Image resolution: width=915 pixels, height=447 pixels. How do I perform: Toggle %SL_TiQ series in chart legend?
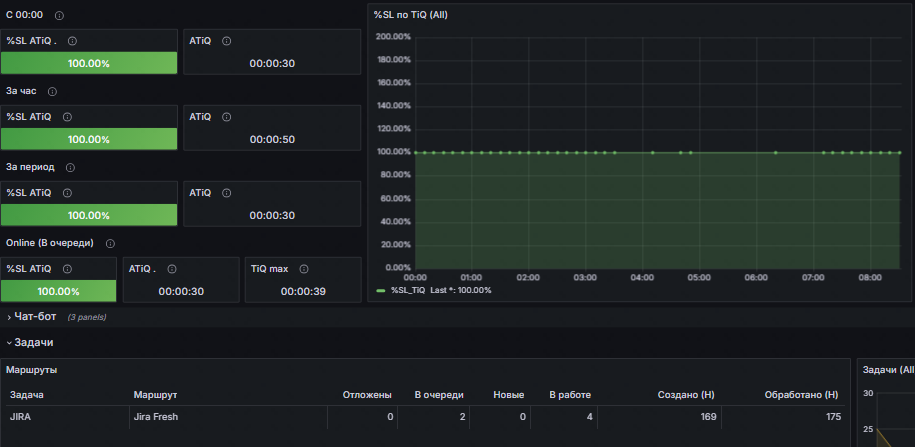point(408,290)
